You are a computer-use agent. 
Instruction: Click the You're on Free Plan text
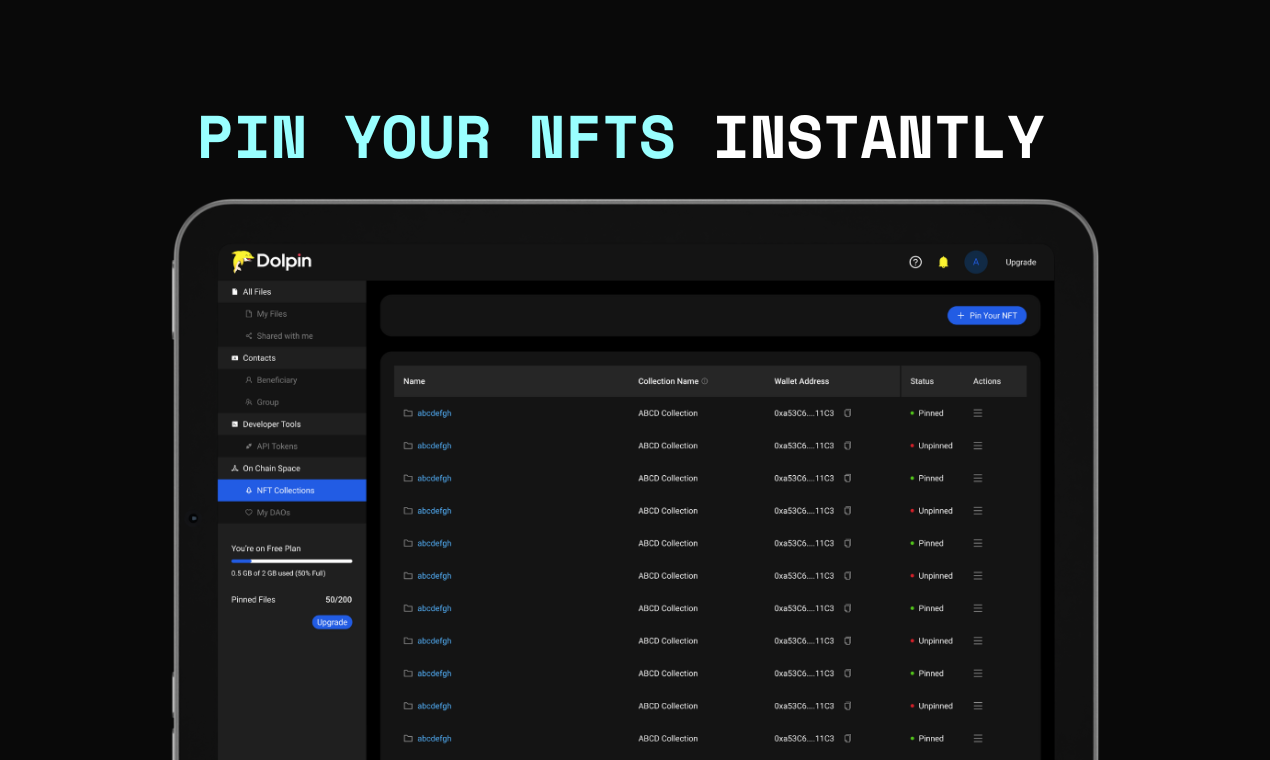266,548
